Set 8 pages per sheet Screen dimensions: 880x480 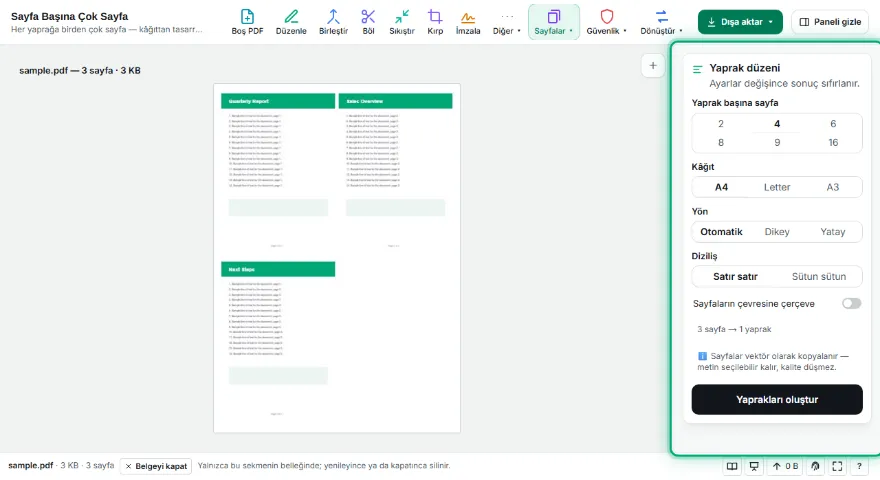click(x=721, y=143)
